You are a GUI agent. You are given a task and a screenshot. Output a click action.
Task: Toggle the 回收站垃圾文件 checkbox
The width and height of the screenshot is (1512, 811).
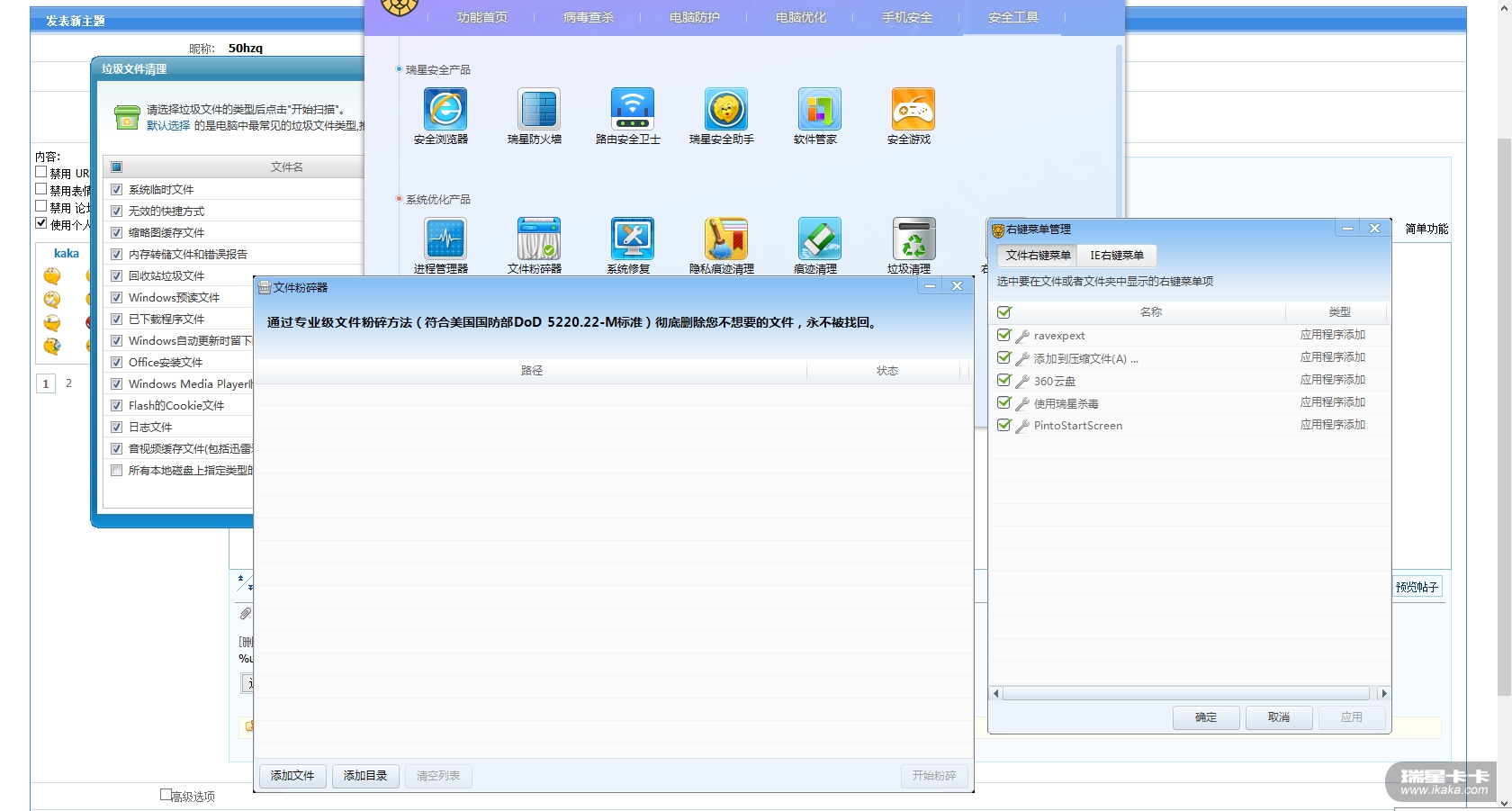pos(116,276)
